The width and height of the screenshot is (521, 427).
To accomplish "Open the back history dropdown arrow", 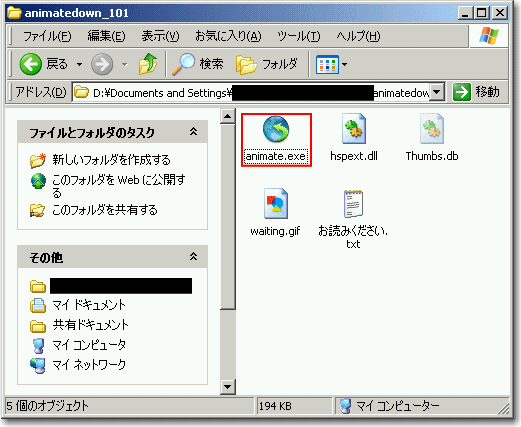I will 80,64.
